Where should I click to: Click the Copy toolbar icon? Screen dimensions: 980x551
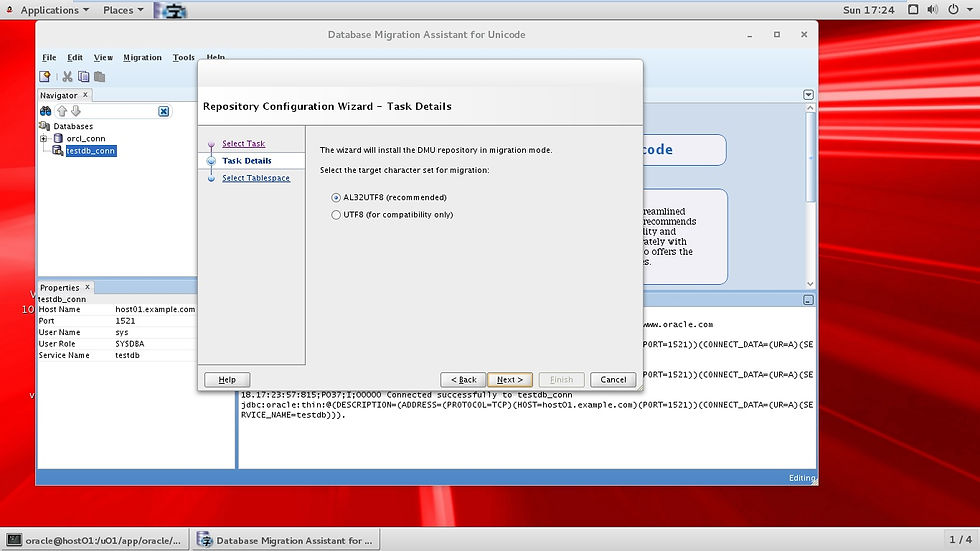(83, 76)
